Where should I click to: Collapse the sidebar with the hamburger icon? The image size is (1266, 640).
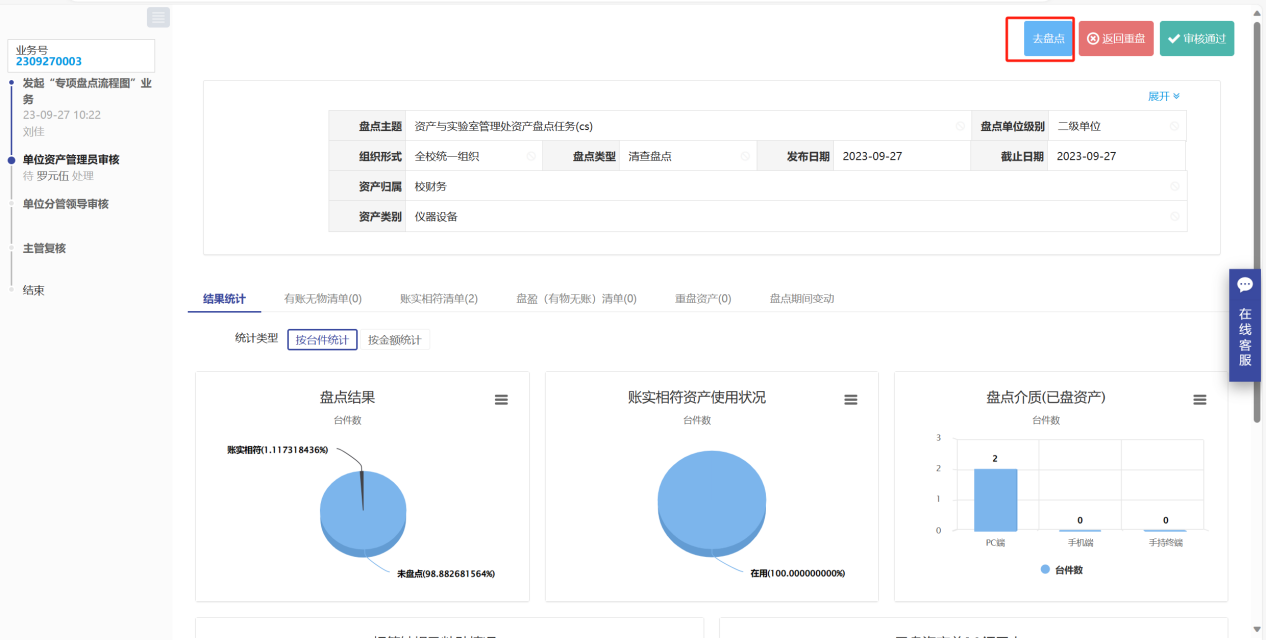(x=158, y=17)
